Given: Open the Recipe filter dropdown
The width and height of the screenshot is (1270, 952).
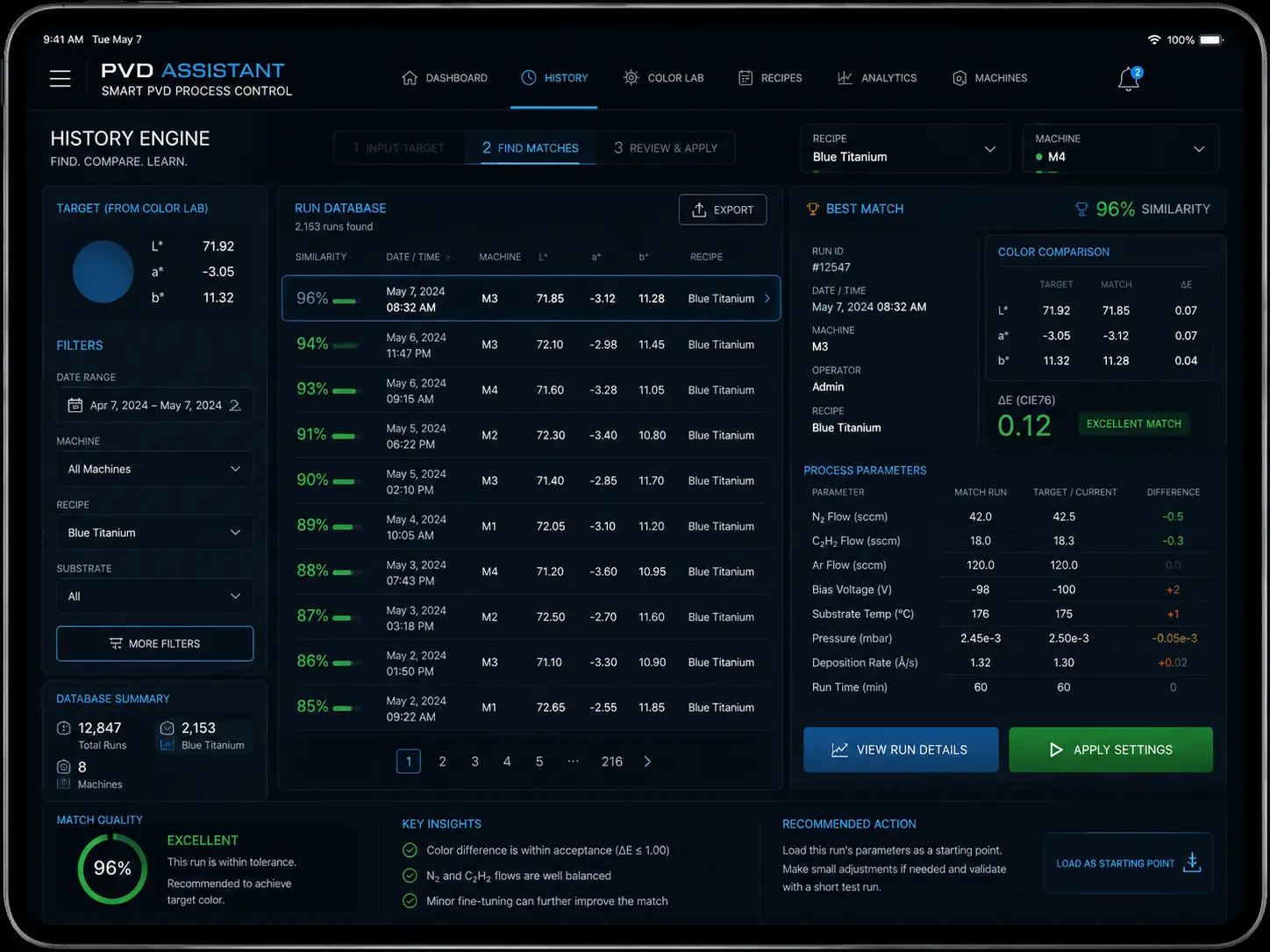Looking at the screenshot, I should coord(154,533).
